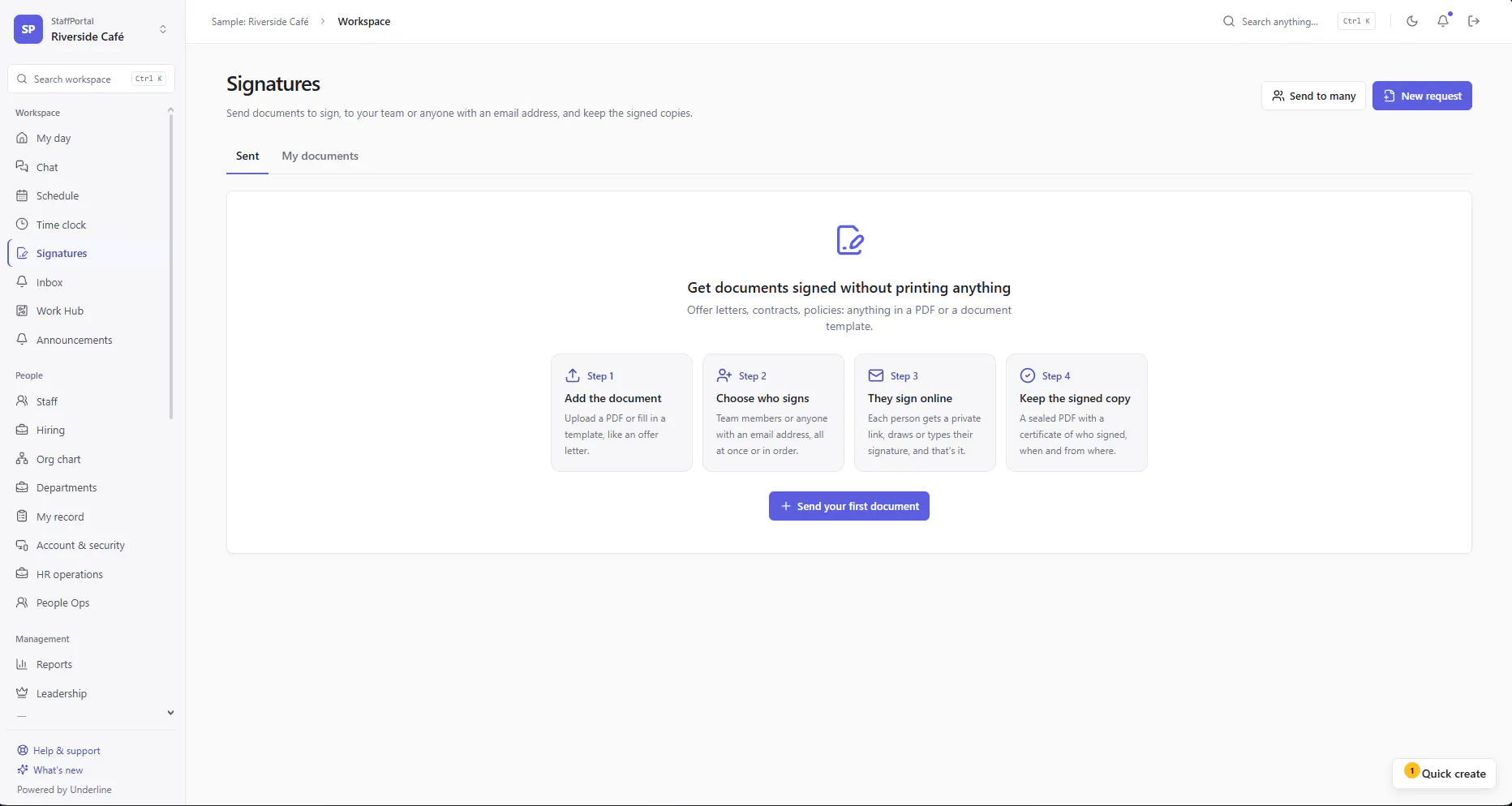
Task: Select Signatures in sidebar
Action: [88, 253]
